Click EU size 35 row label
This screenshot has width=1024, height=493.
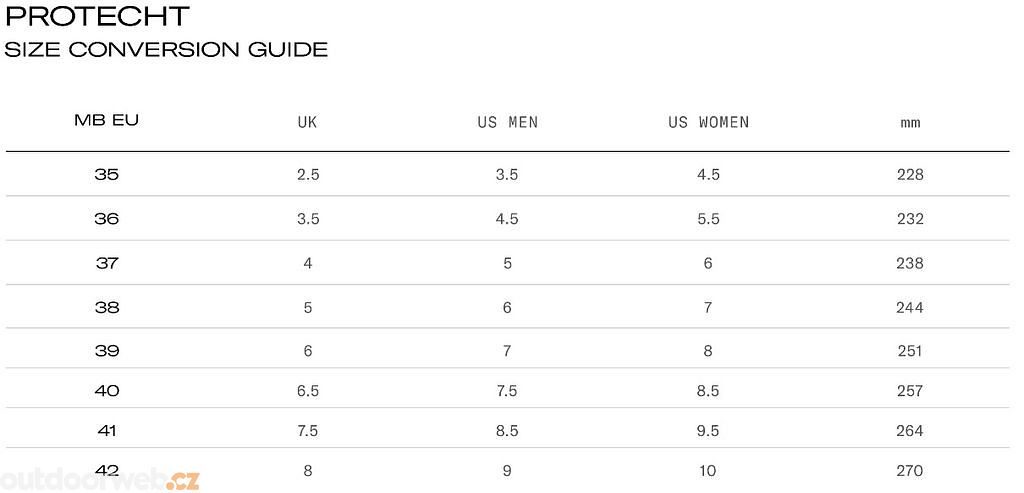click(106, 174)
